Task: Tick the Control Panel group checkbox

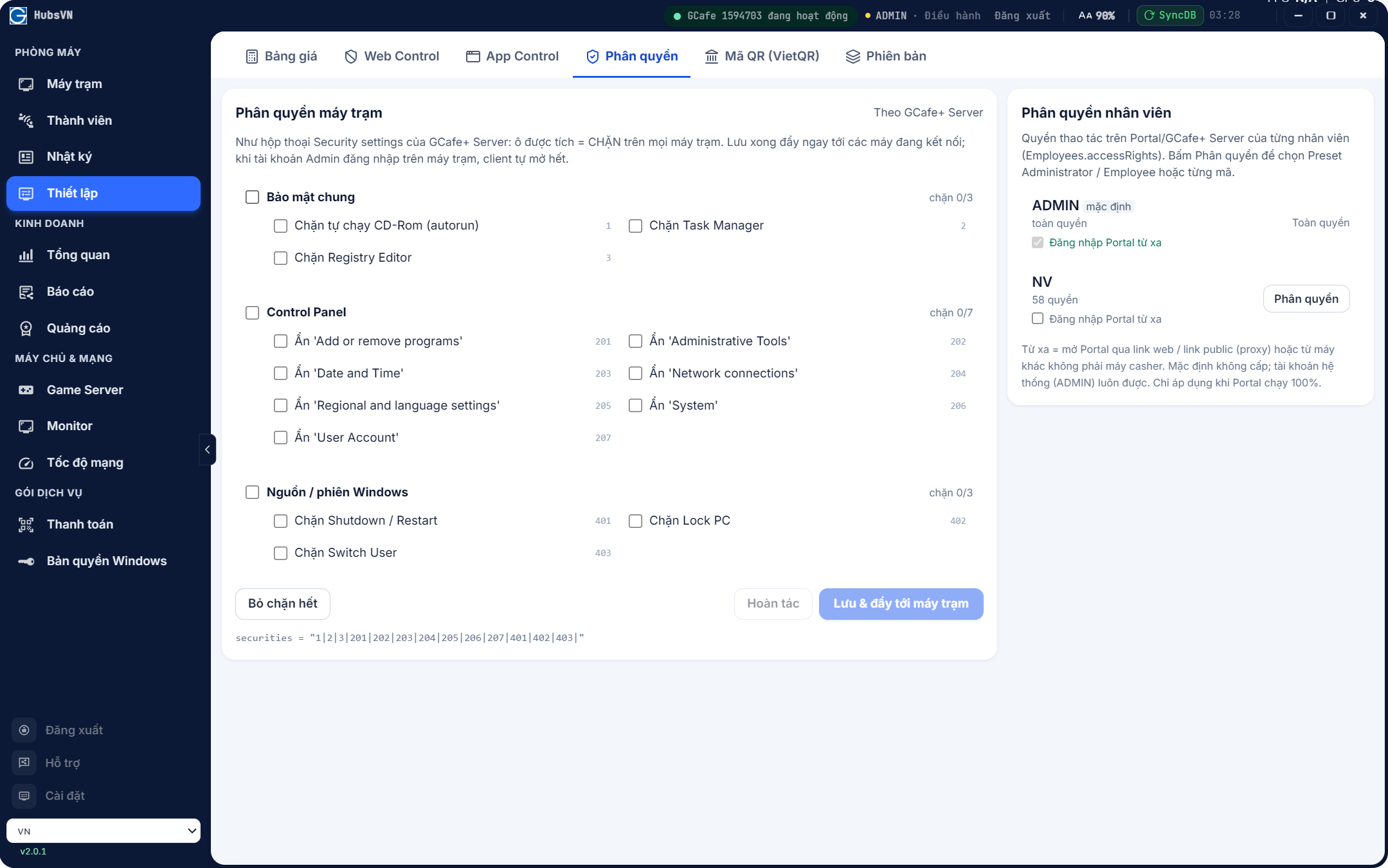Action: pyautogui.click(x=252, y=312)
